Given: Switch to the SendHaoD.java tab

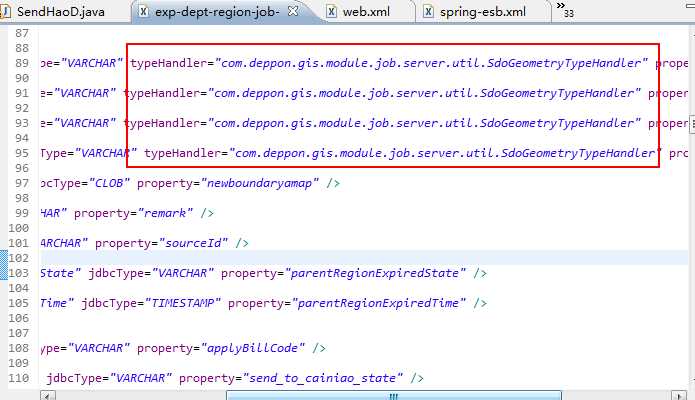Looking at the screenshot, I should coord(61,12).
